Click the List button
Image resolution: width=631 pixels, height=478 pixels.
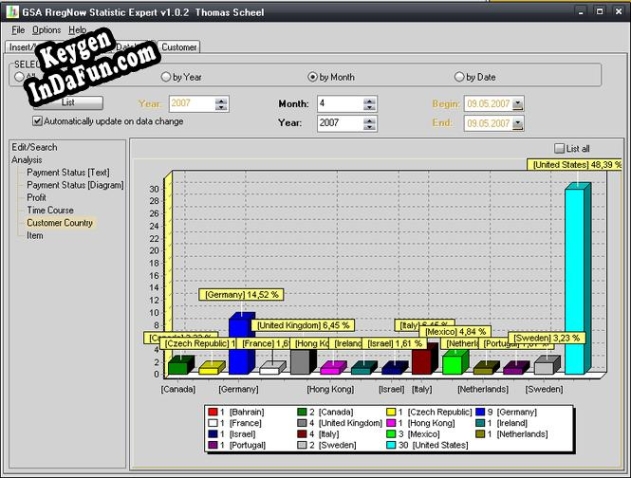(x=68, y=103)
